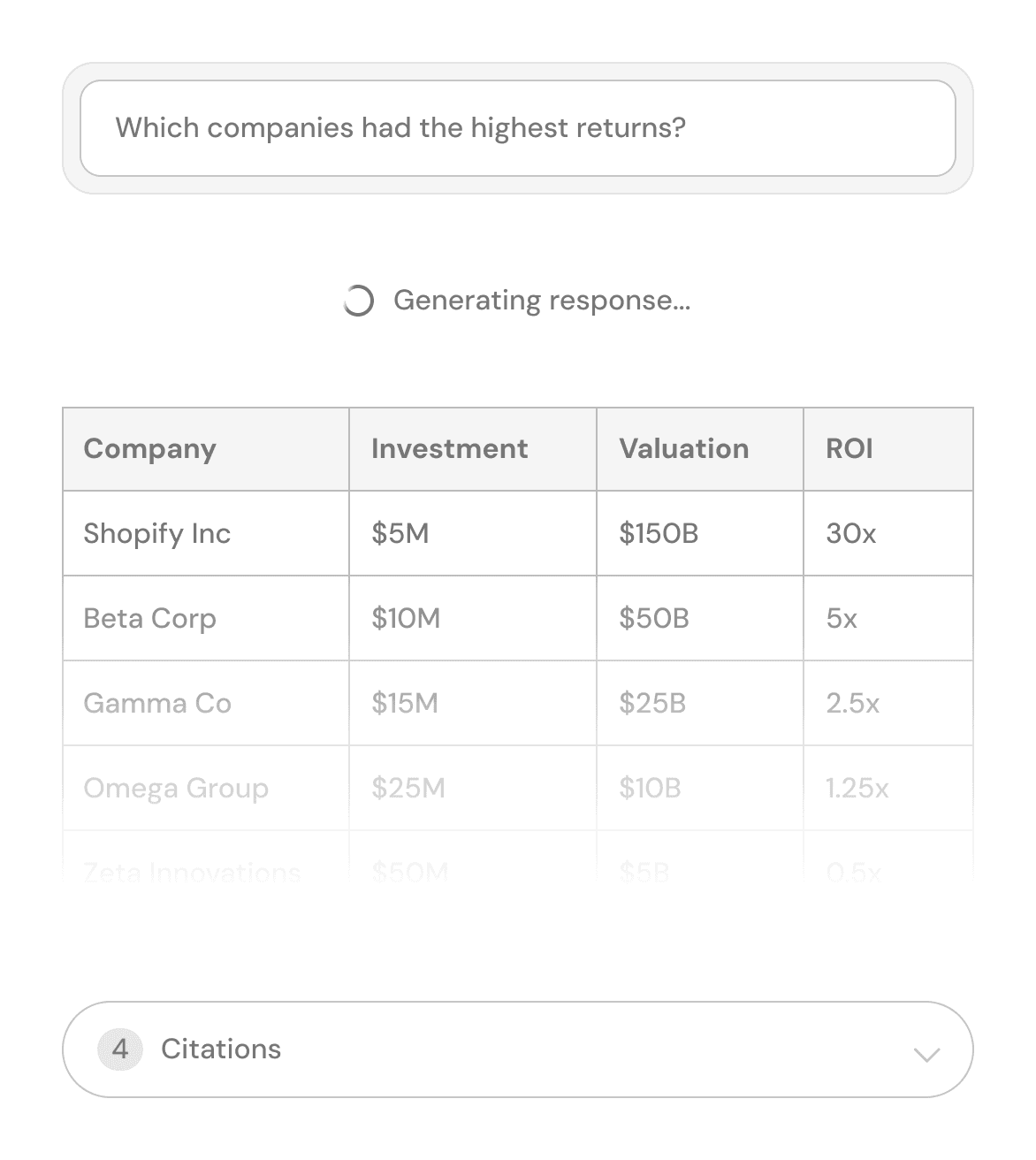Click the $10M investment cell

473,619
